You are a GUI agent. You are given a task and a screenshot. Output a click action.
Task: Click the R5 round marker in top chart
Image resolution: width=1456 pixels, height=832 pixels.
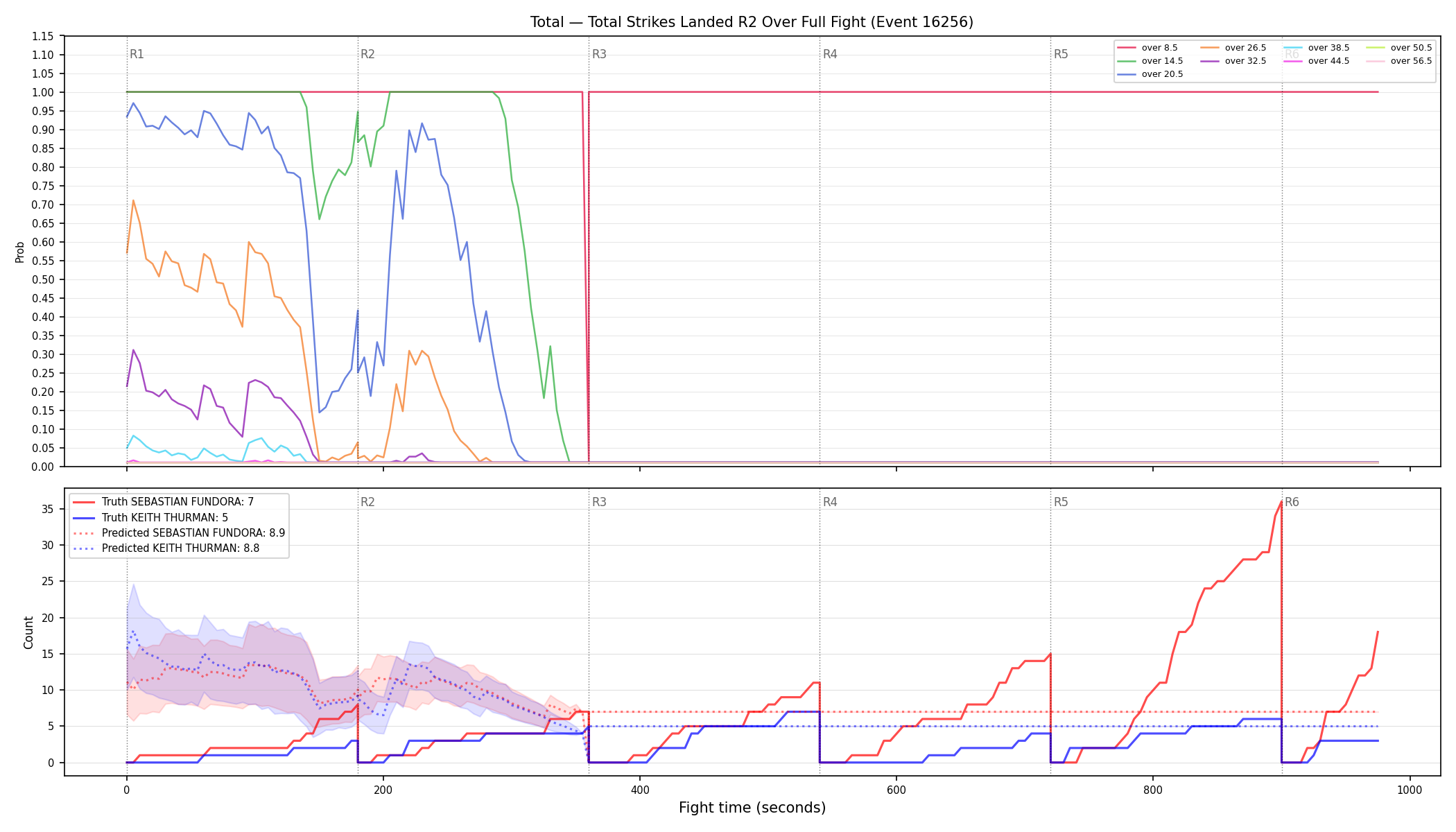point(1061,54)
